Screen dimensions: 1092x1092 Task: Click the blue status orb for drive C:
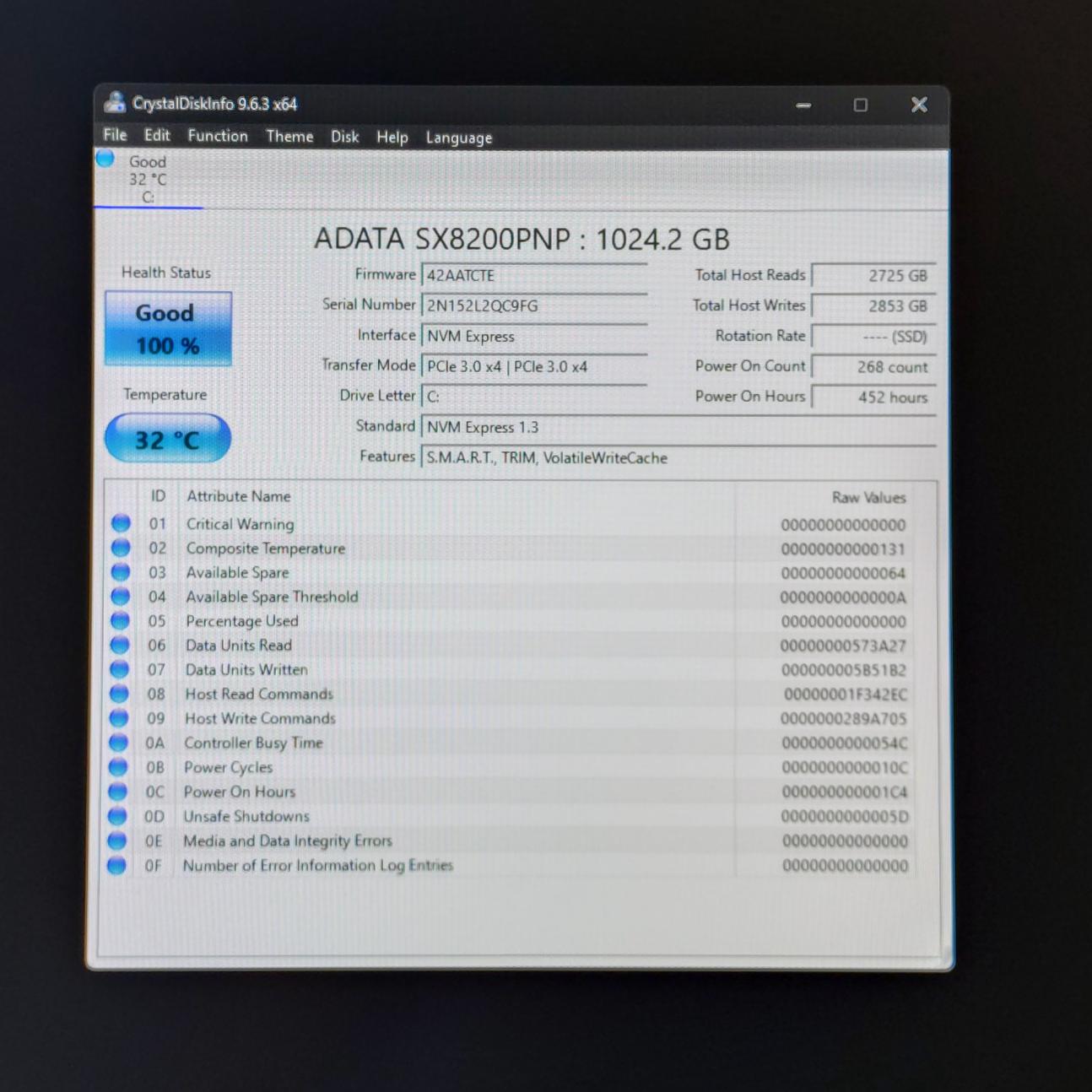105,159
